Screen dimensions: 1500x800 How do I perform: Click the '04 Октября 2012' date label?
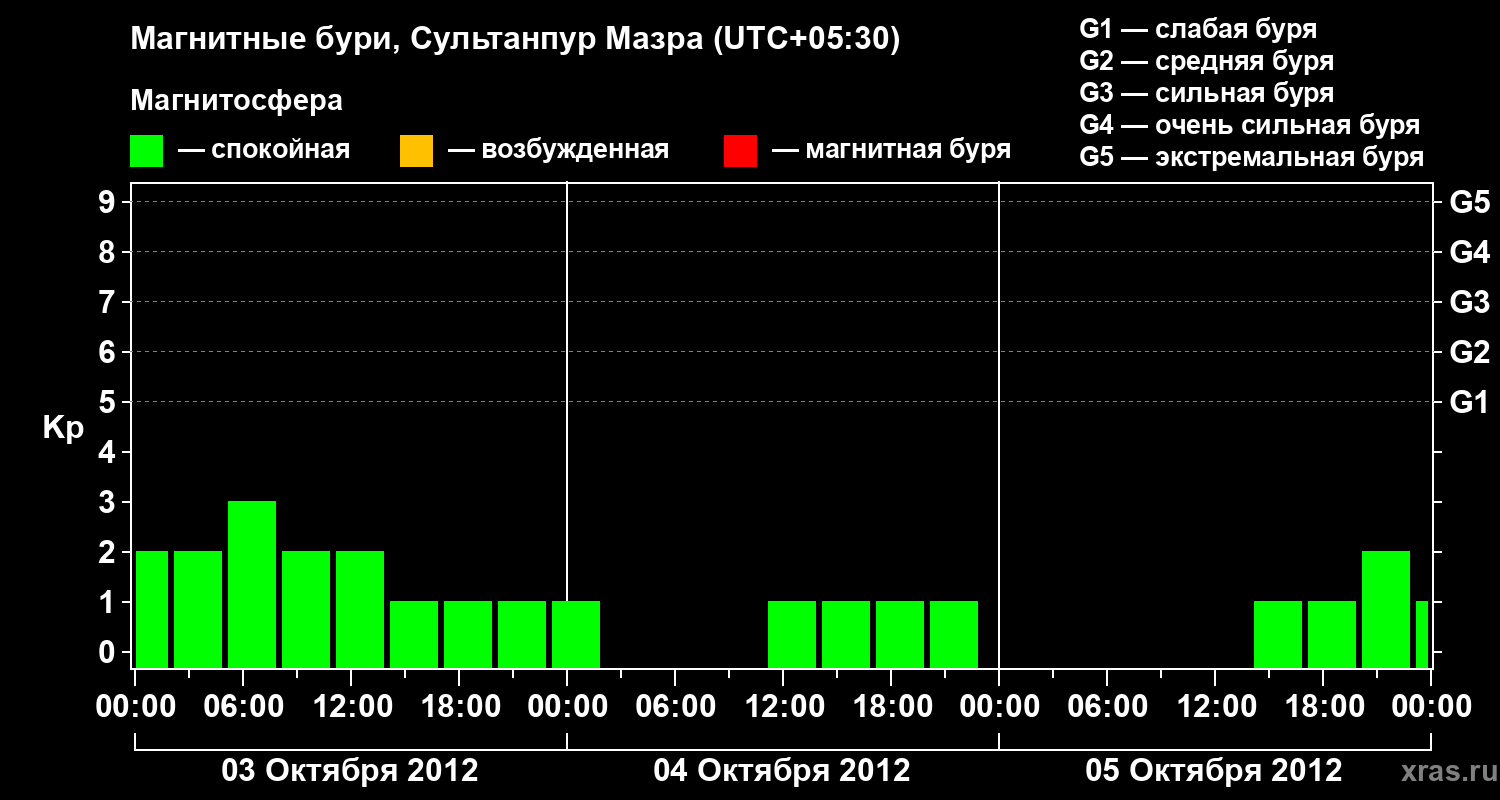782,771
